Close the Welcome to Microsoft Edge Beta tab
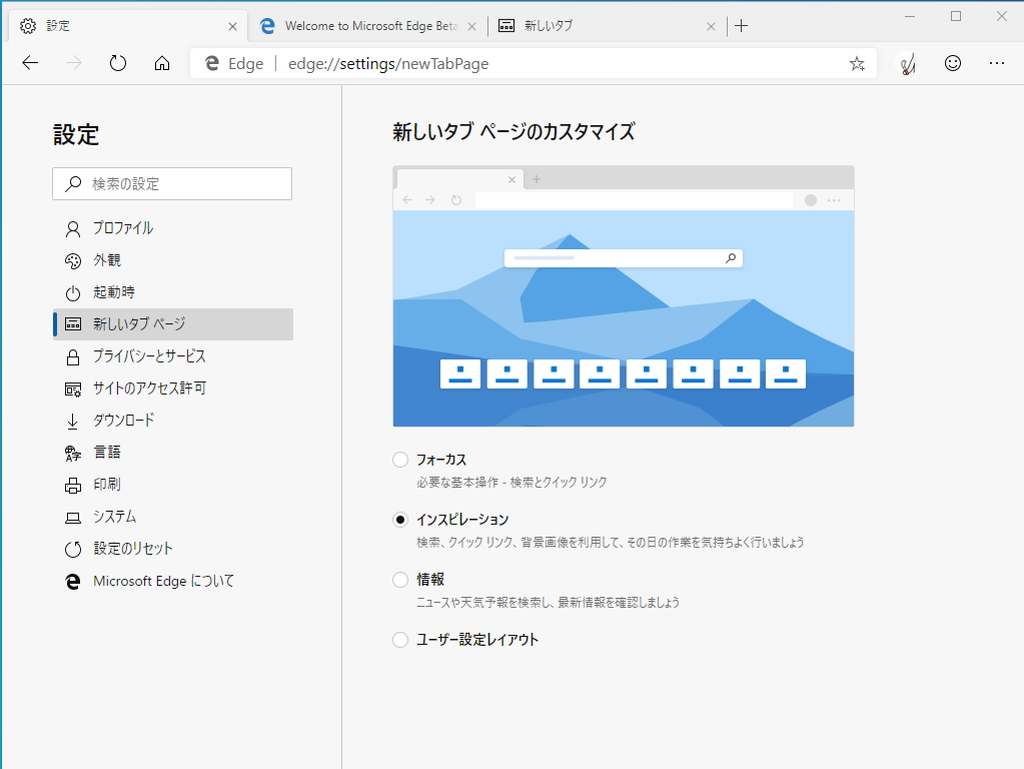The width and height of the screenshot is (1024, 769). (472, 26)
